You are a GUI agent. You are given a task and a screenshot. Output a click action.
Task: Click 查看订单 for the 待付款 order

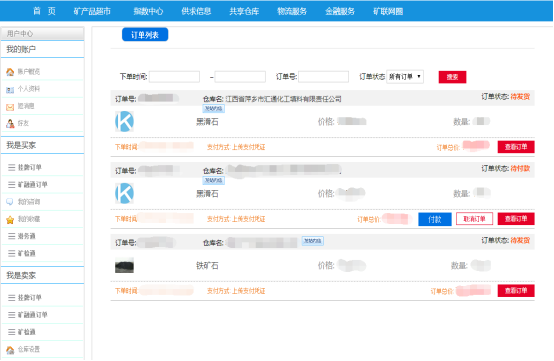coord(516,219)
